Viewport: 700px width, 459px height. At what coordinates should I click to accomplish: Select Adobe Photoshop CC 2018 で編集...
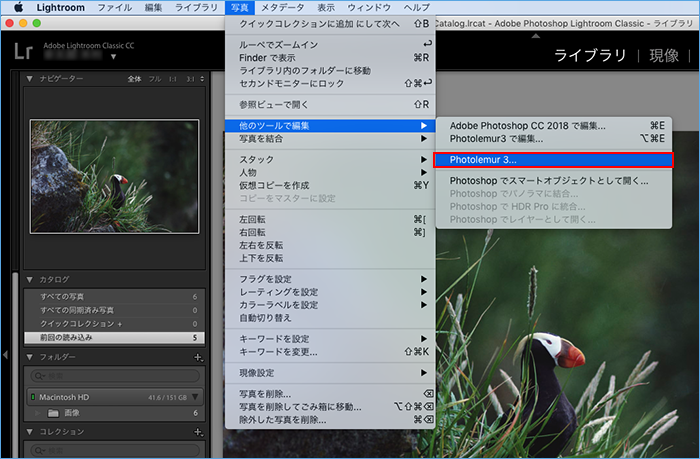[554, 126]
